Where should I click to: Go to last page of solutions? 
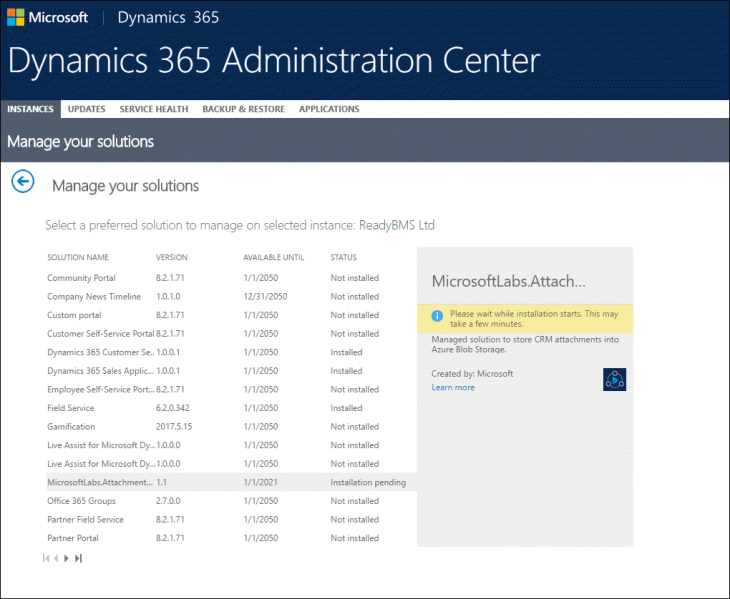(x=78, y=558)
